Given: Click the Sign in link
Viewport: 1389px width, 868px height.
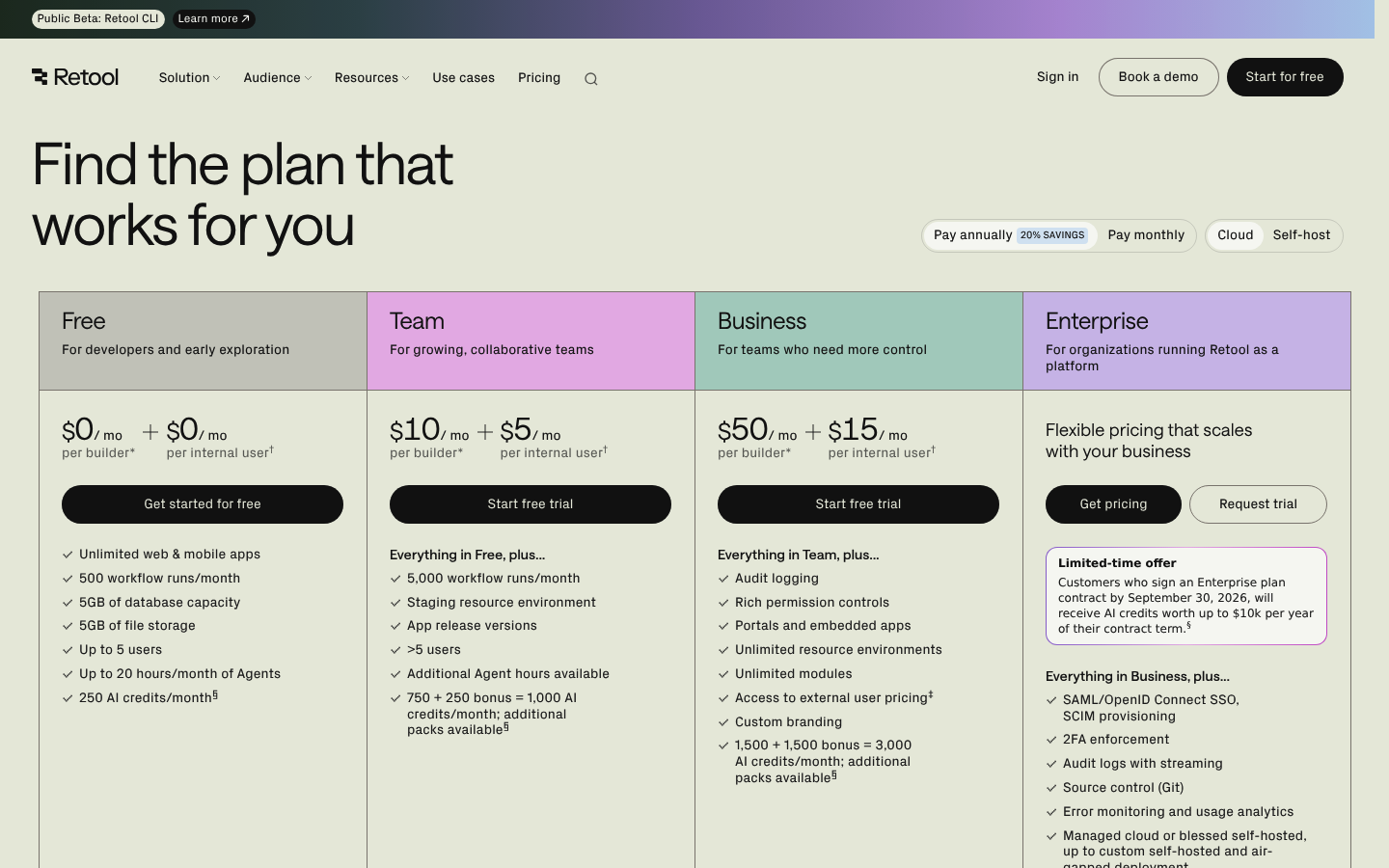Looking at the screenshot, I should click(x=1058, y=77).
